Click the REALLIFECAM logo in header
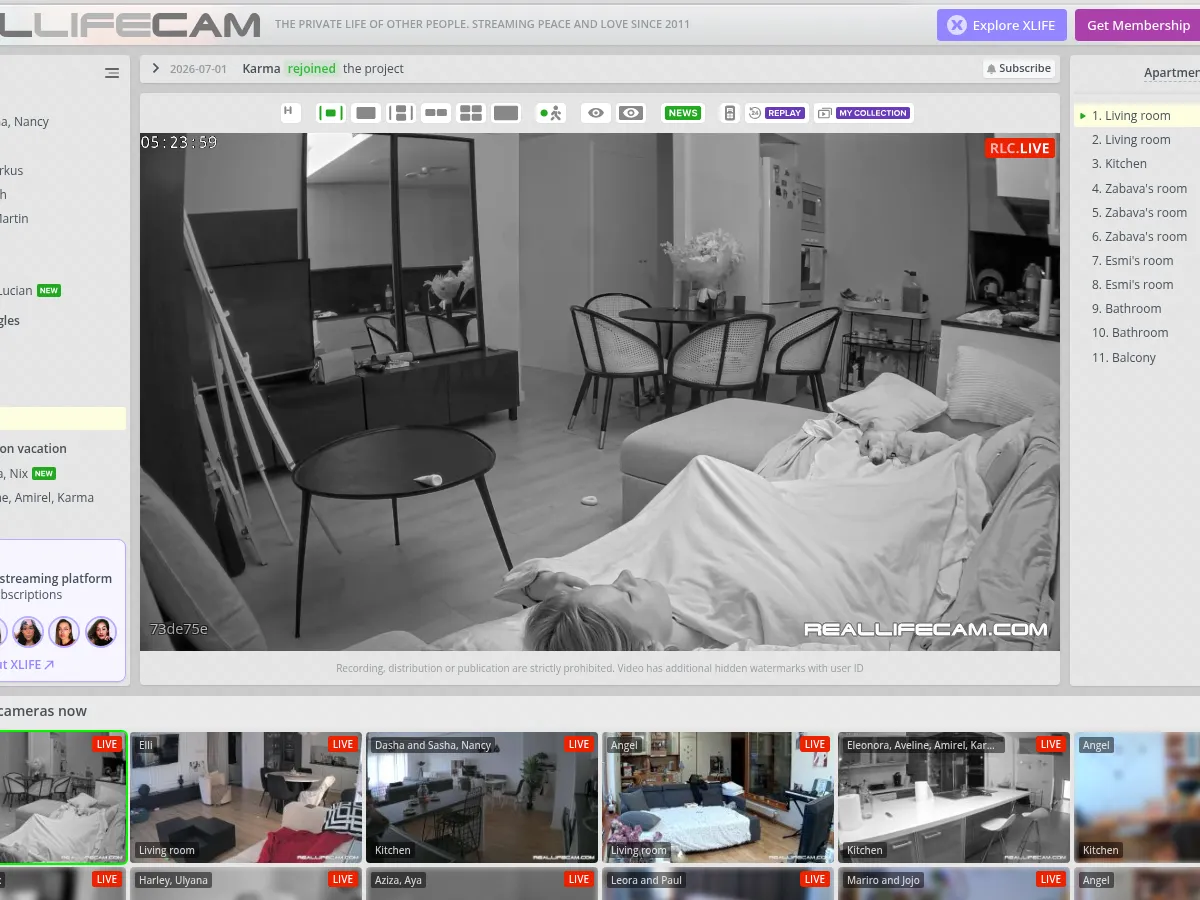The width and height of the screenshot is (1200, 900). (x=130, y=25)
